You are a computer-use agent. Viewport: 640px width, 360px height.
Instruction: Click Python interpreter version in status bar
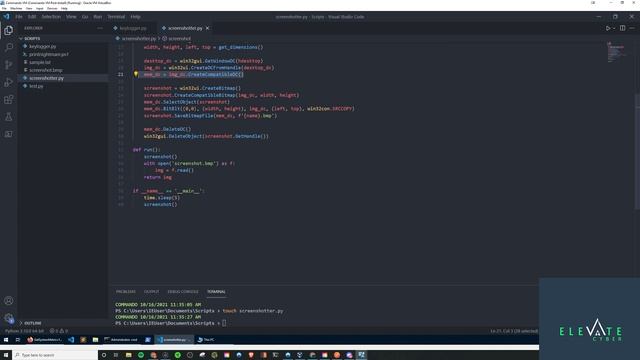click(24, 331)
